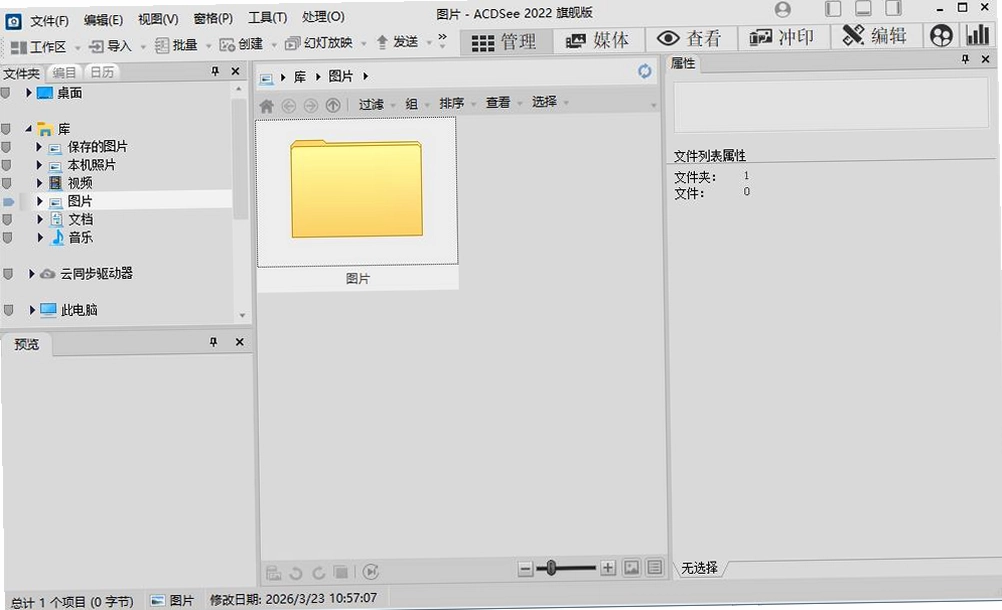Toggle right pane layout icon
The width and height of the screenshot is (1002, 610).
coord(893,8)
